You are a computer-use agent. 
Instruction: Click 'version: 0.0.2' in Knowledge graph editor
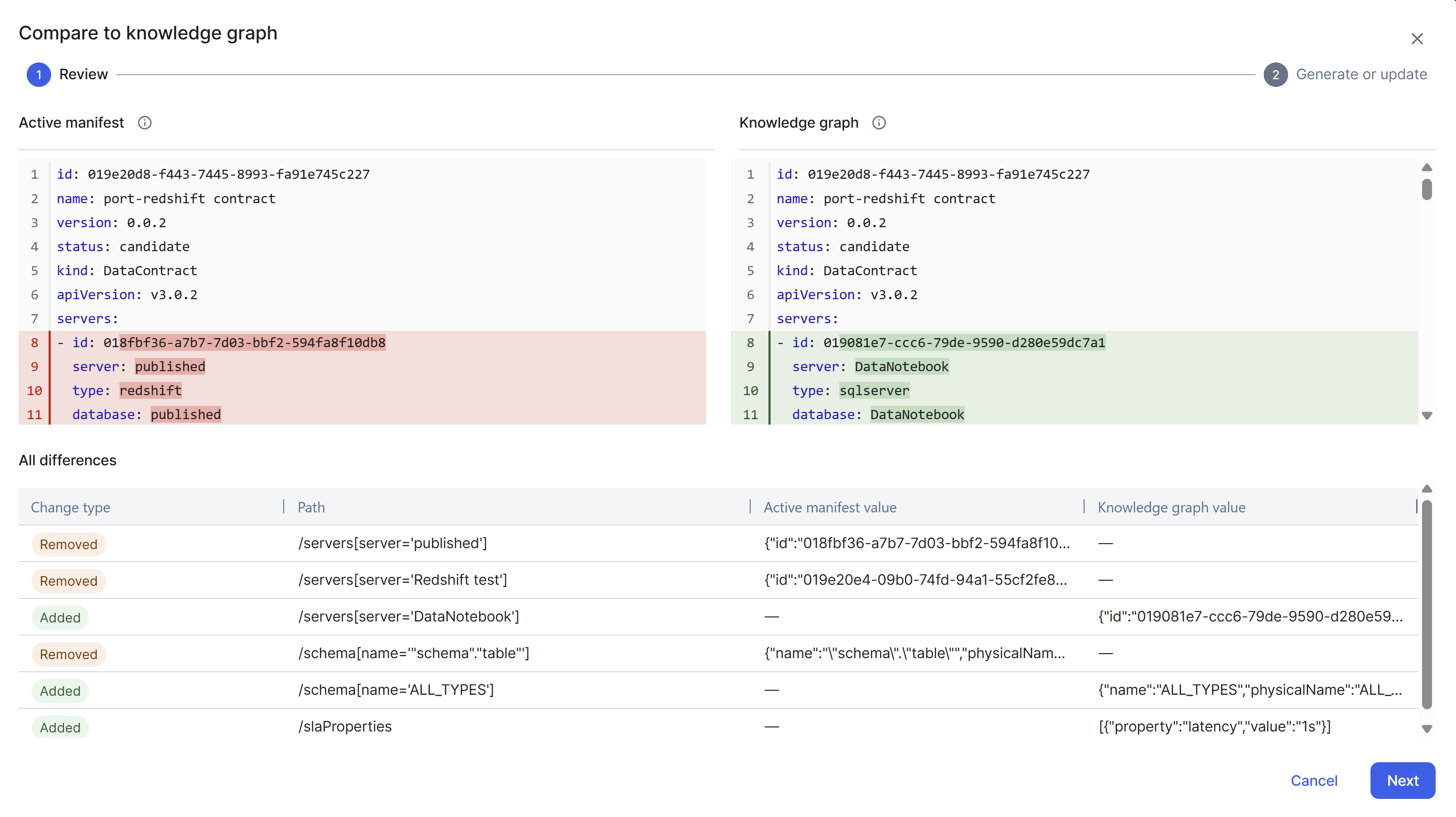click(x=832, y=223)
